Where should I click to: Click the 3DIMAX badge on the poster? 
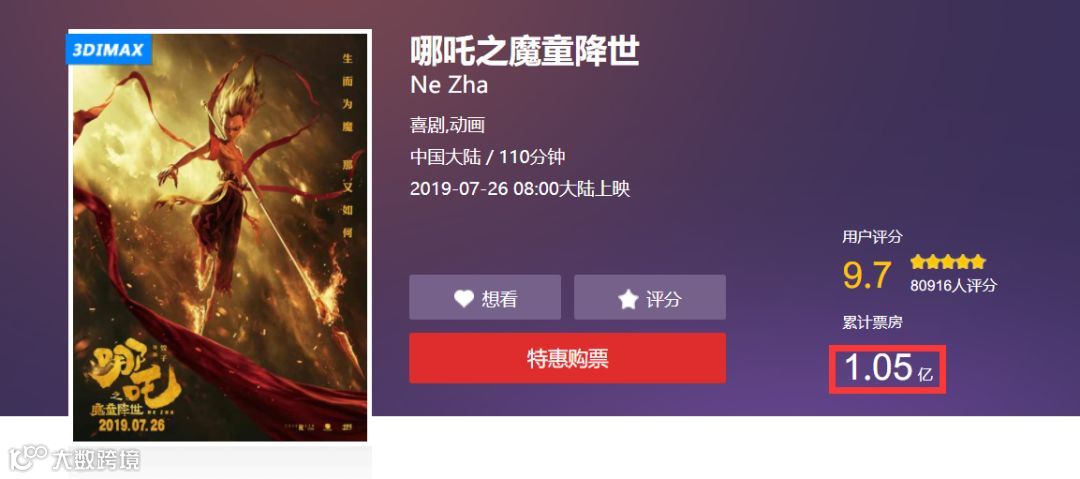[108, 50]
